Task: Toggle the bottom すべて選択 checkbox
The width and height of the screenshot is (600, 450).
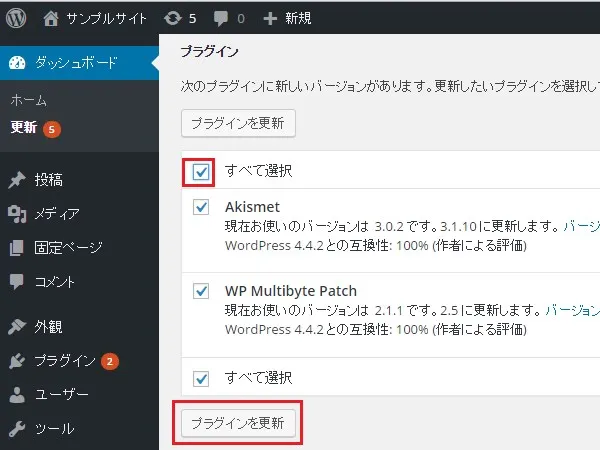Action: pyautogui.click(x=201, y=379)
